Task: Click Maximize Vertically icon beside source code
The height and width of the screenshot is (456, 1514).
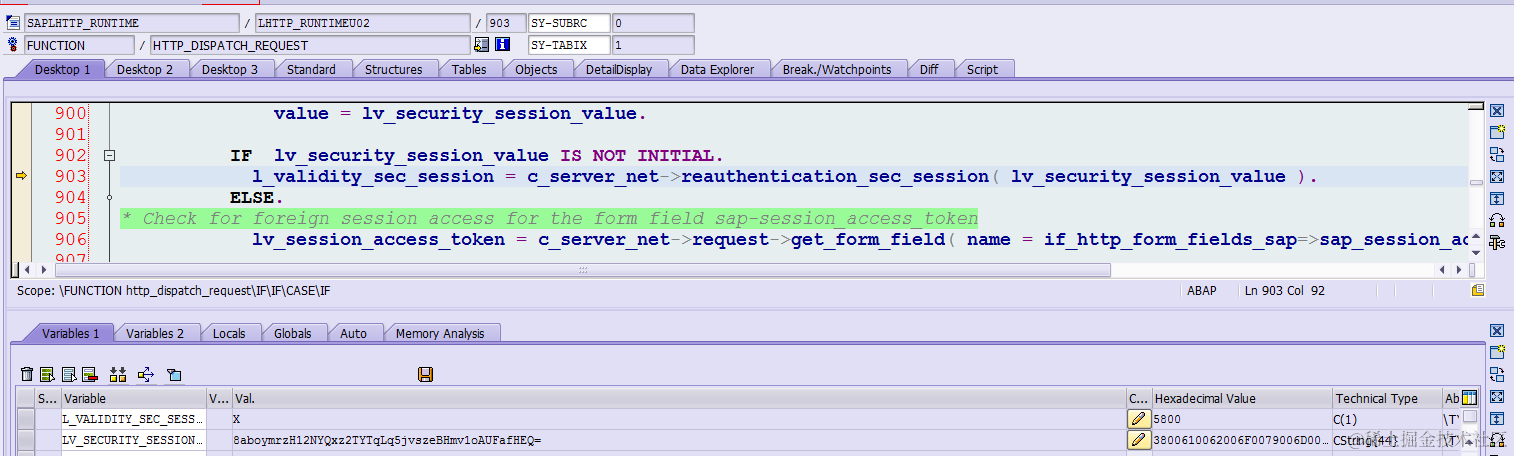Action: click(1497, 198)
